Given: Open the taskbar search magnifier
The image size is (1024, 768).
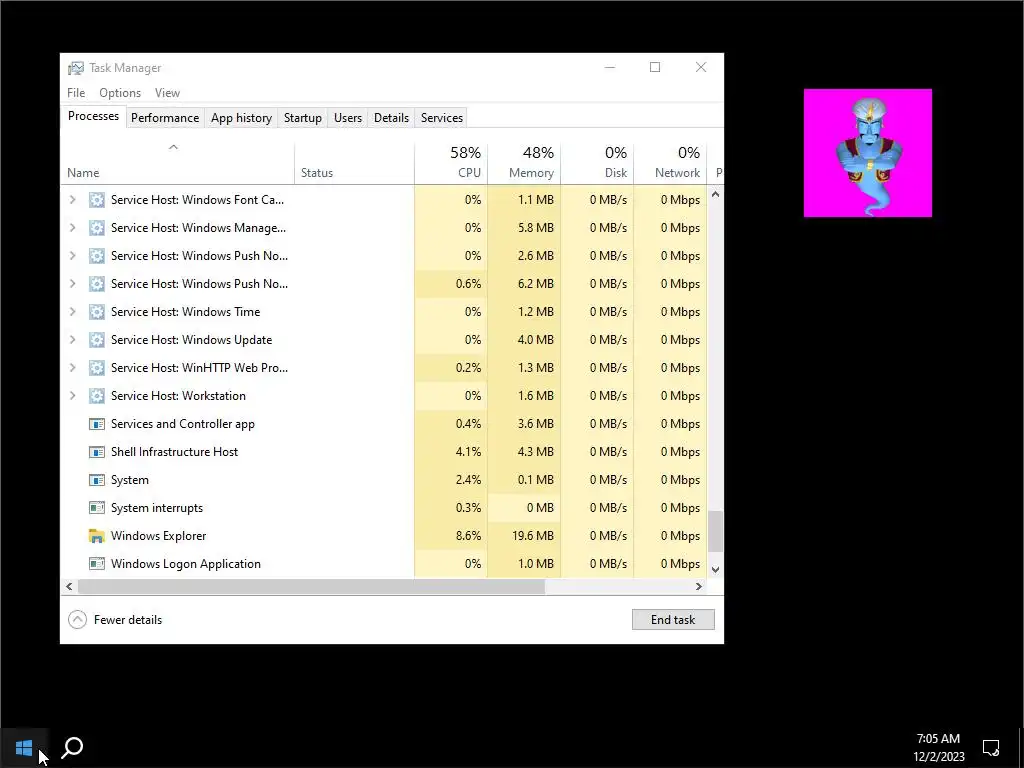Looking at the screenshot, I should [72, 748].
